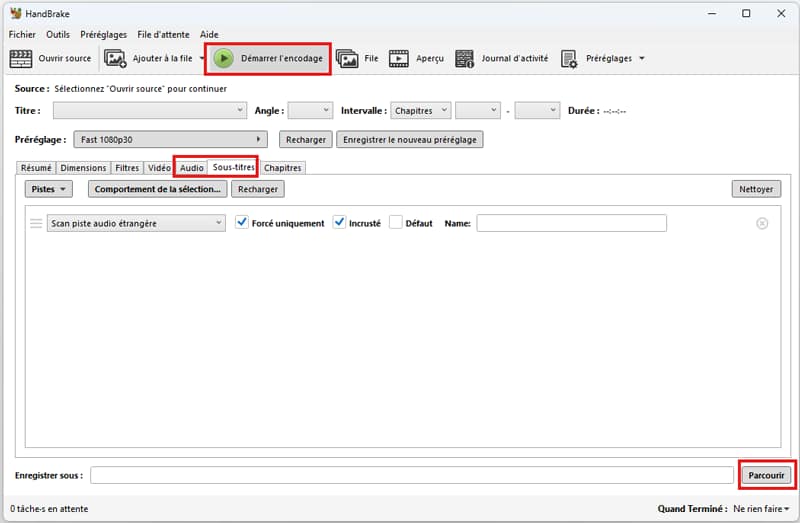
Task: Click the Ajouter à la file icon
Action: (115, 59)
